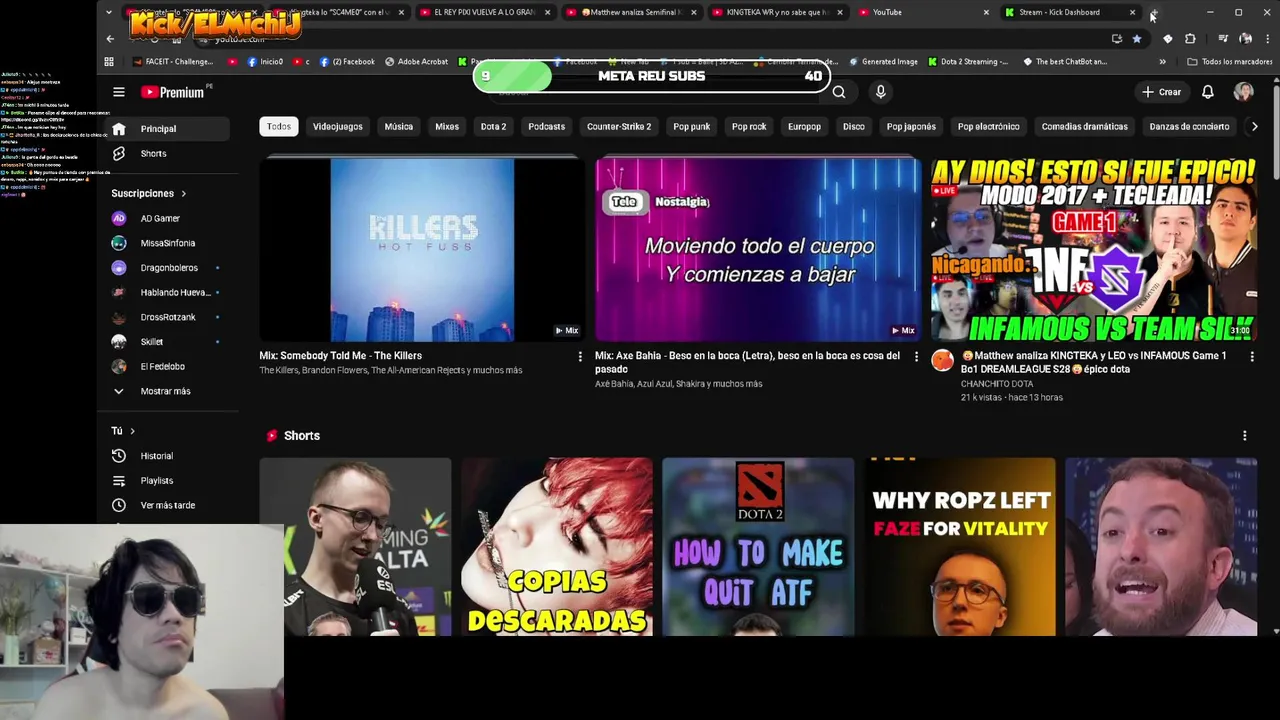The height and width of the screenshot is (720, 1280).
Task: Select the Comedias dramáticas chip
Action: [x=1085, y=127]
